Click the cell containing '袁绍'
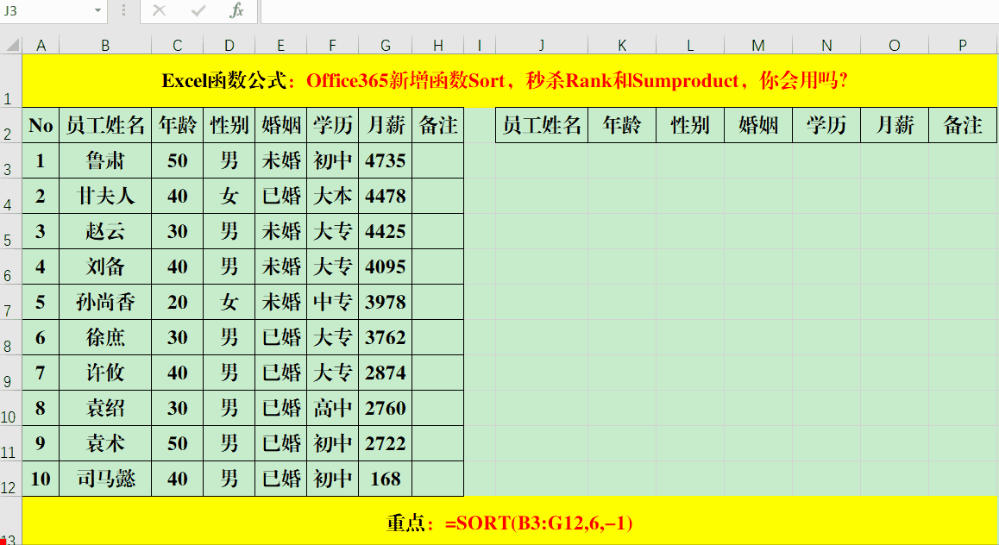This screenshot has height=545, width=999. coord(105,408)
